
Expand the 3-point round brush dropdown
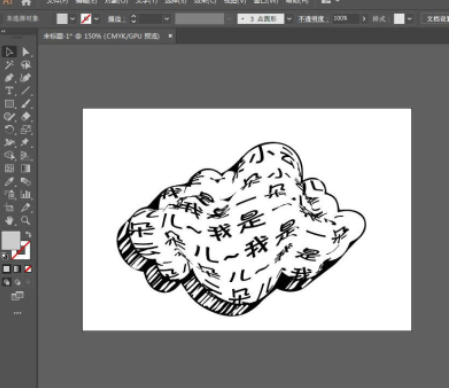tap(289, 19)
